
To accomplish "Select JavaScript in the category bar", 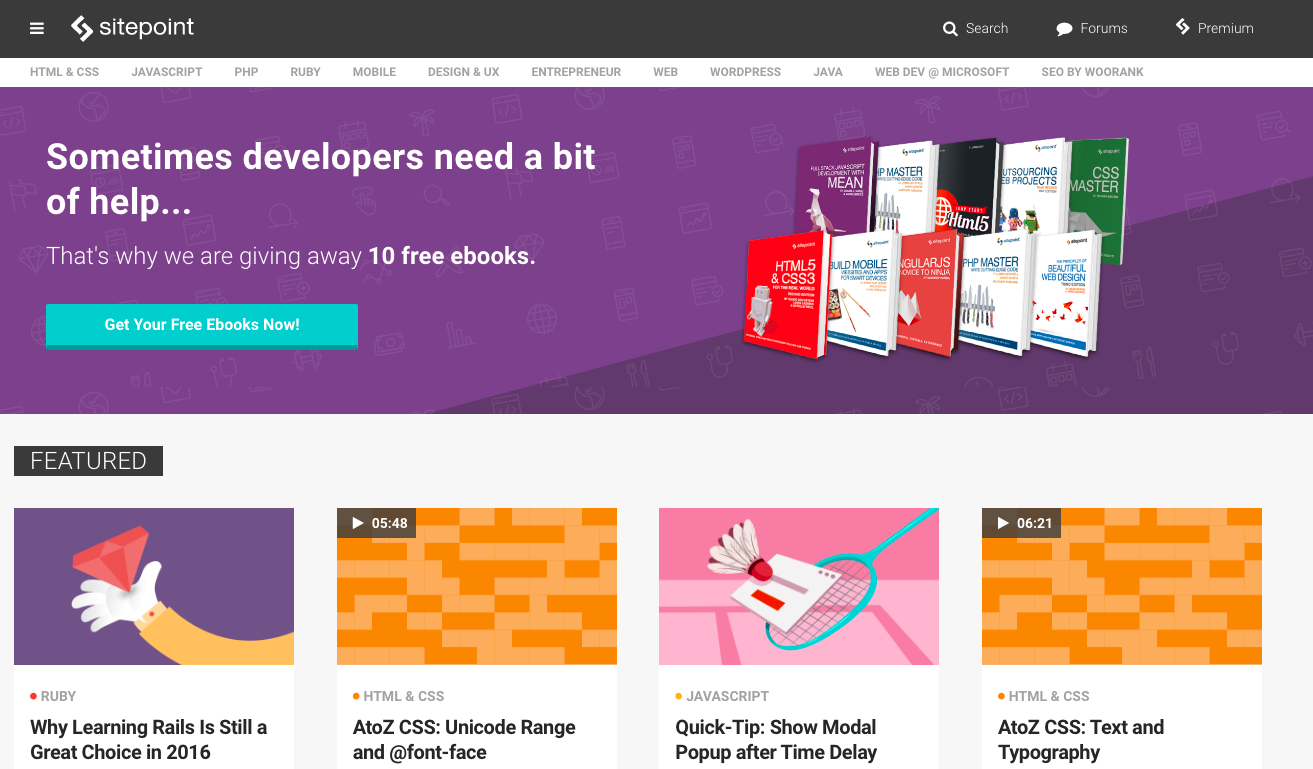I will 167,72.
